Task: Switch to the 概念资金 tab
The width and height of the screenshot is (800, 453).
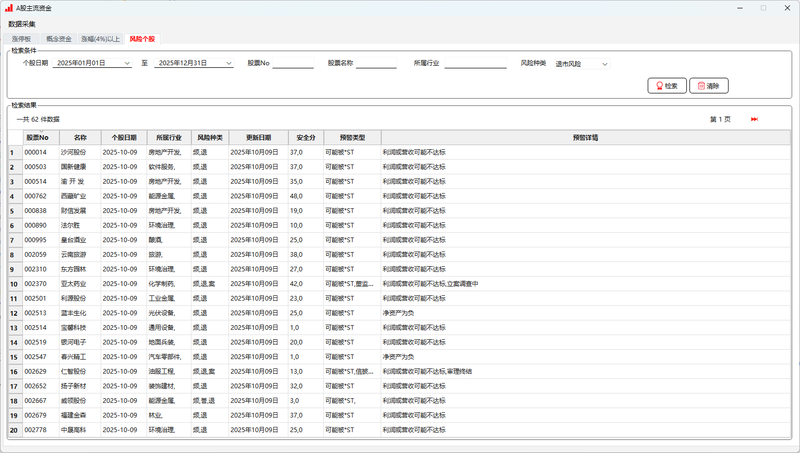Action: coord(59,39)
